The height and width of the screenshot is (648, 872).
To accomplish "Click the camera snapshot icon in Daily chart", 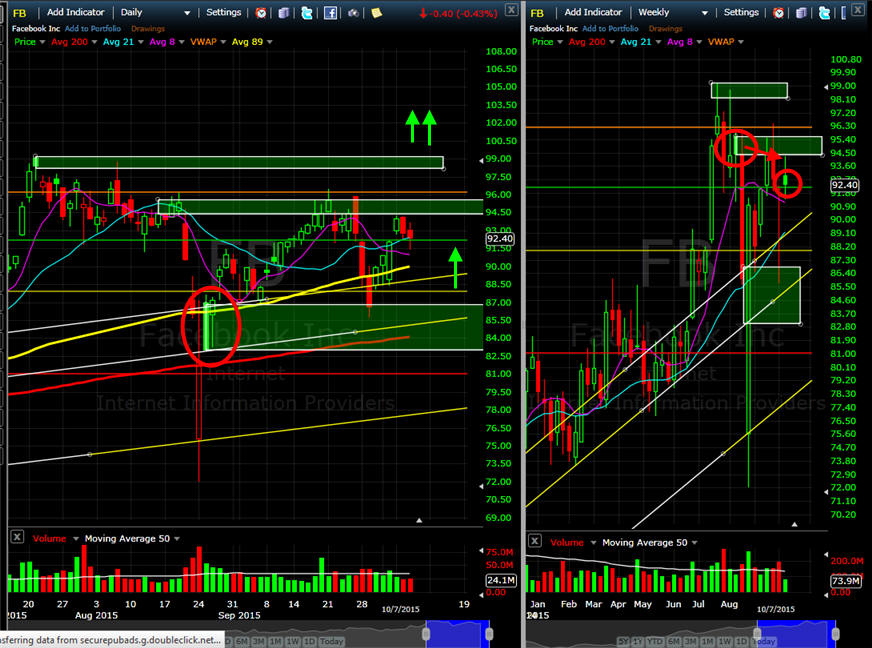I will [353, 13].
